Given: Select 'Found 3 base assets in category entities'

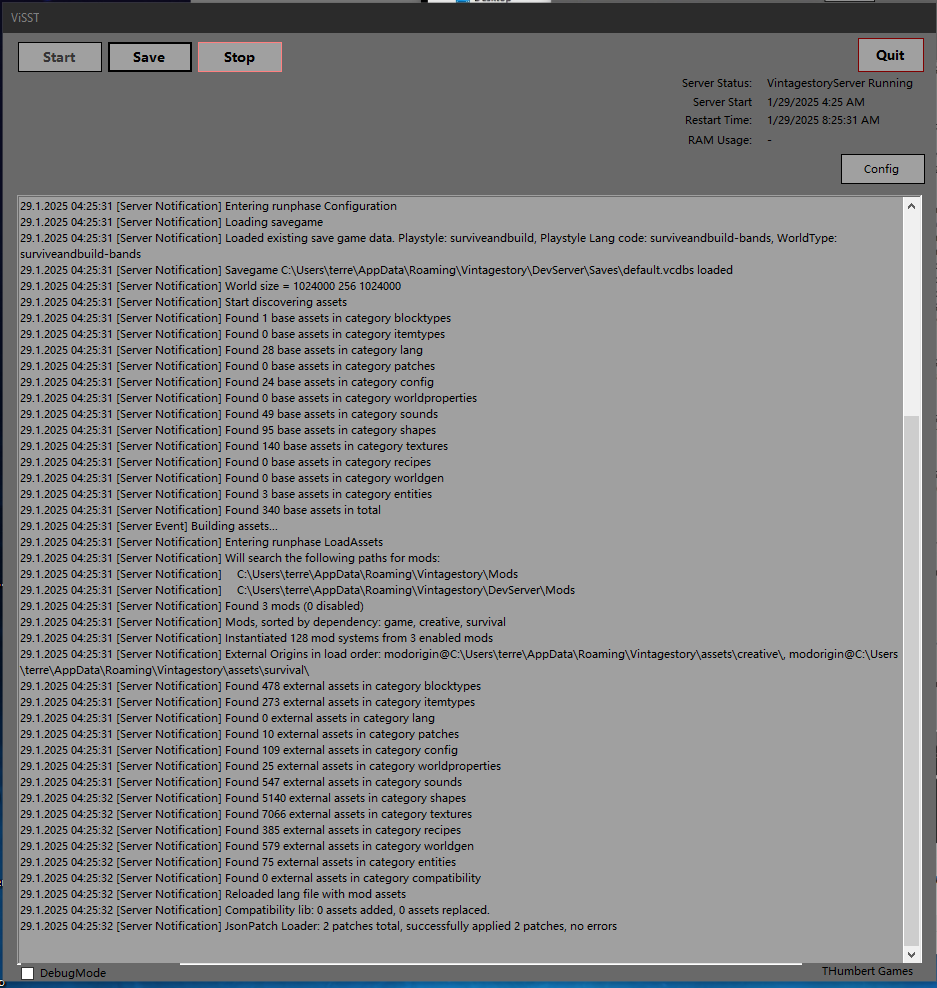Looking at the screenshot, I should (226, 494).
